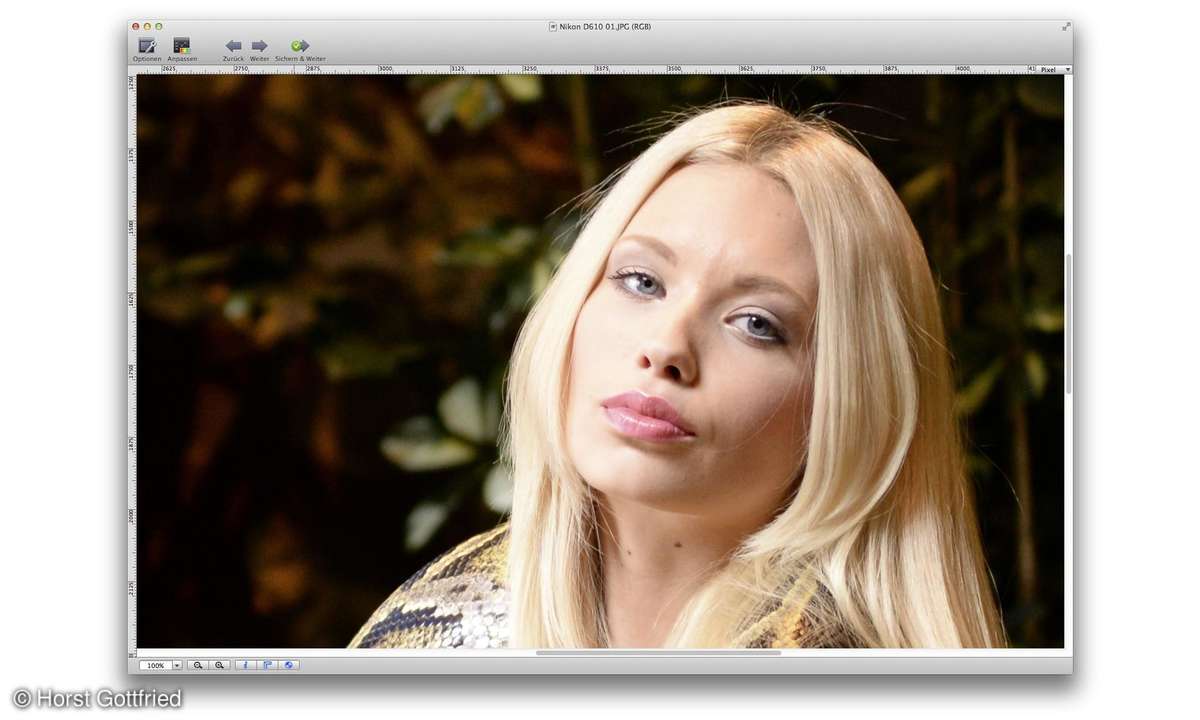1200x720 pixels.
Task: Open the Optionen tool in the toolbar
Action: pyautogui.click(x=147, y=49)
